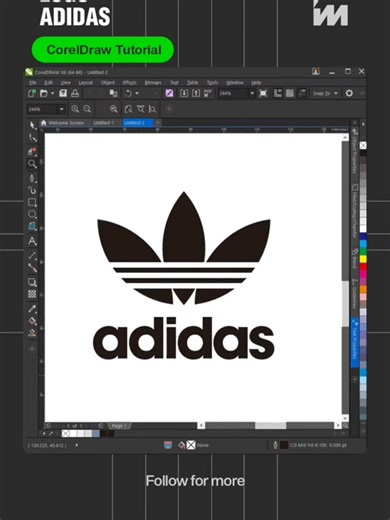Click the Export icon
This screenshot has height=520, width=390.
pos(196,93)
